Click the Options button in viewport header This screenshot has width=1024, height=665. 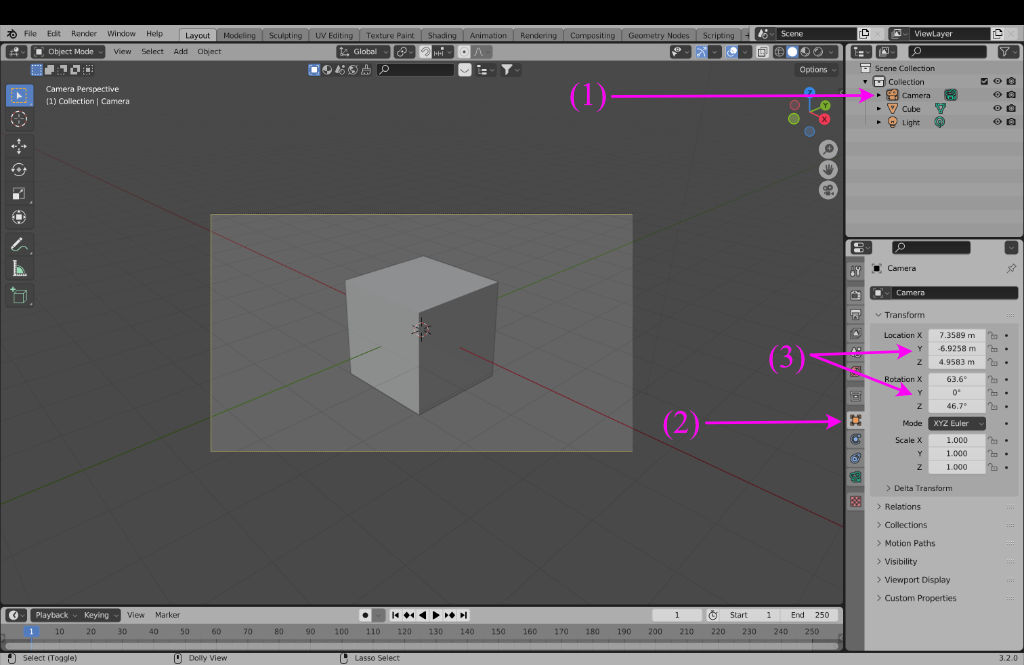817,70
